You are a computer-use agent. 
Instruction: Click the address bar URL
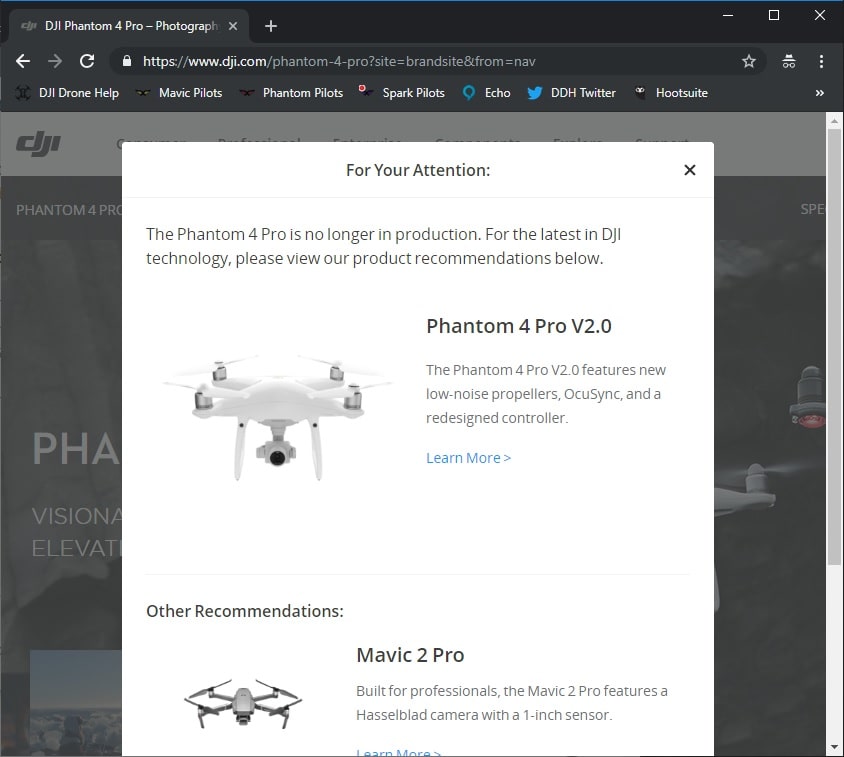(x=339, y=61)
